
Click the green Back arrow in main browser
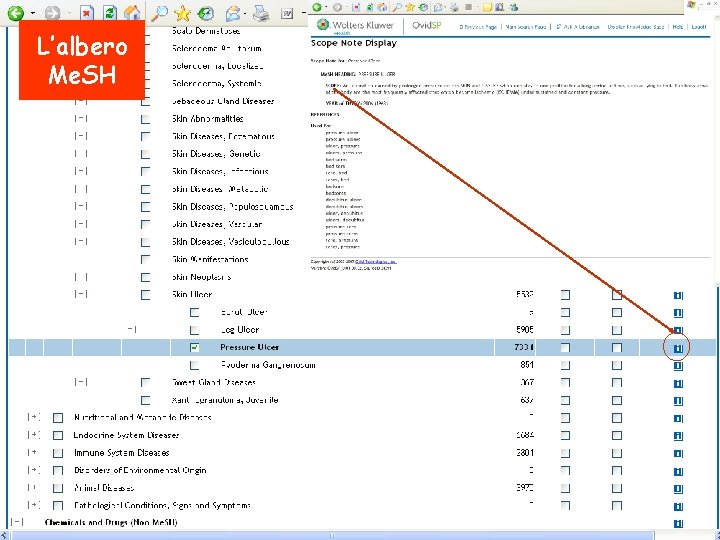tap(16, 13)
